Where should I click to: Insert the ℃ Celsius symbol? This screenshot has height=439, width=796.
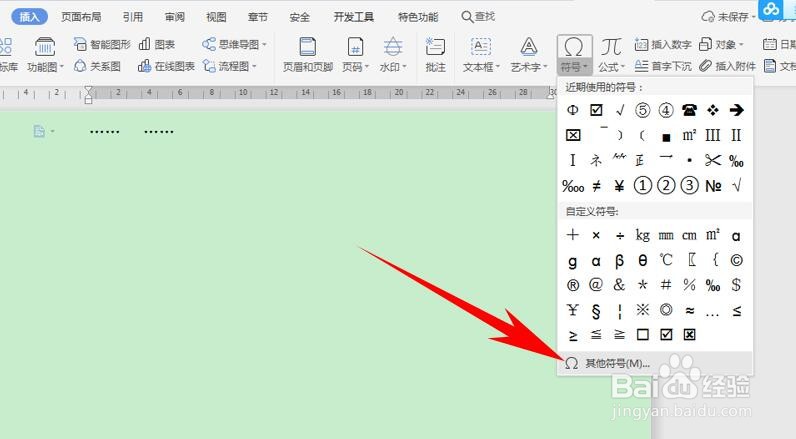click(x=666, y=260)
